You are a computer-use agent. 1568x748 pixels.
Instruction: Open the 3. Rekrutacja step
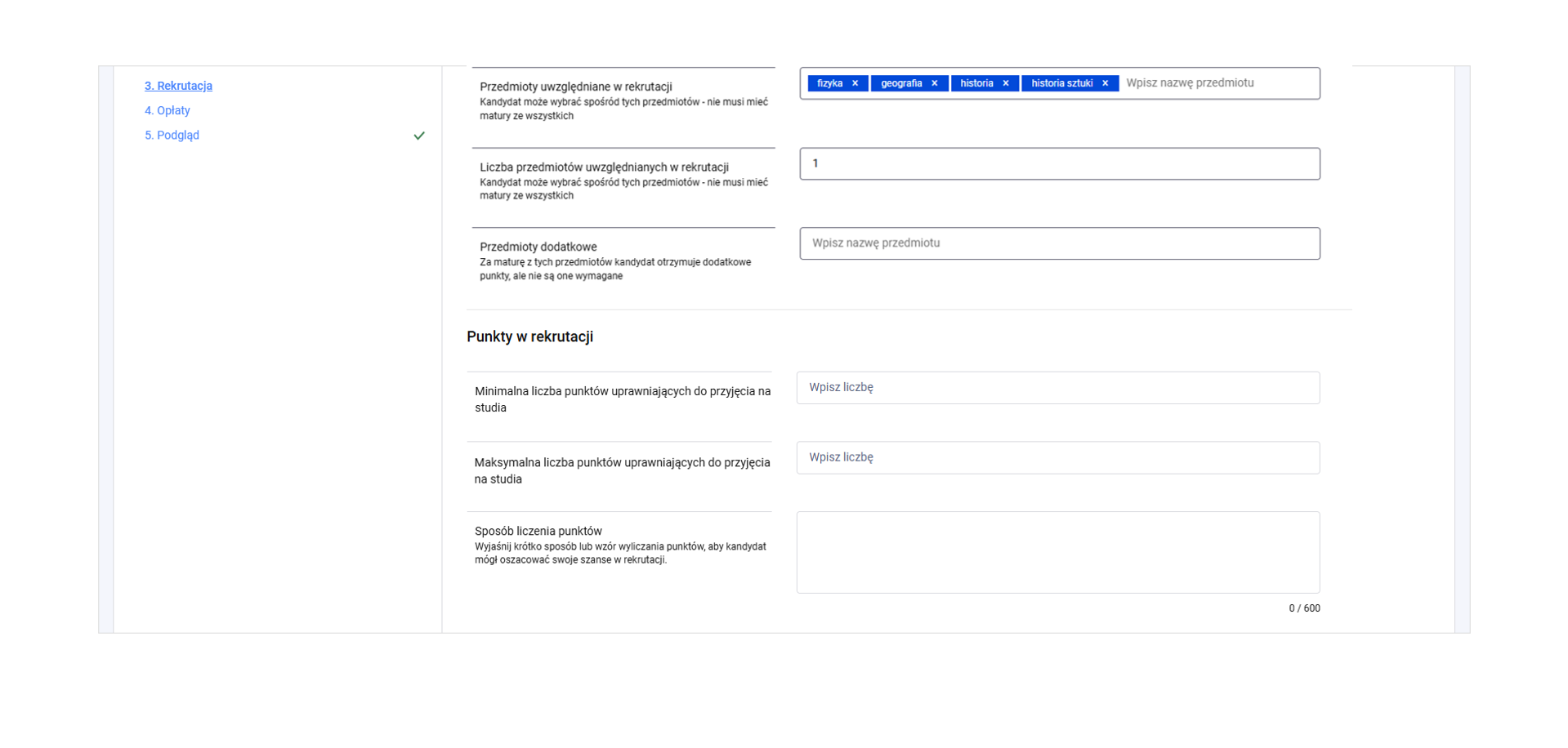coord(178,86)
